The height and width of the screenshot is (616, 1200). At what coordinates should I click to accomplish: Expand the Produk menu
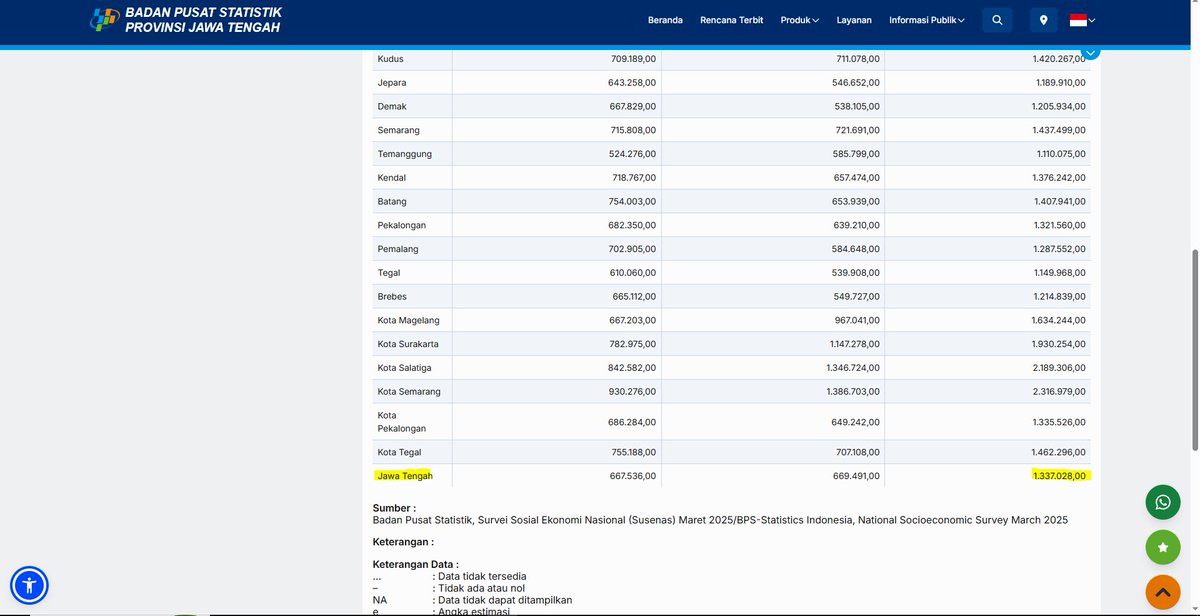click(800, 20)
